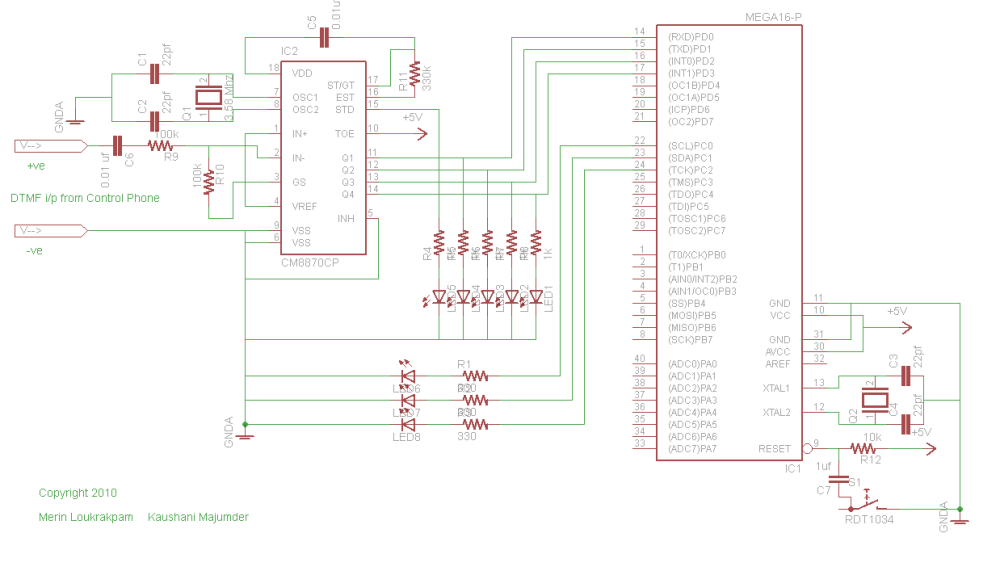The width and height of the screenshot is (1000, 571).
Task: Select the LED1 diode symbol
Action: 536,297
